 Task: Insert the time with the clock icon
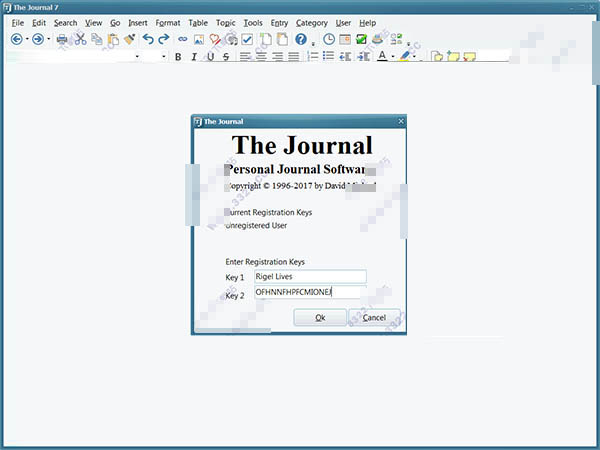click(329, 39)
